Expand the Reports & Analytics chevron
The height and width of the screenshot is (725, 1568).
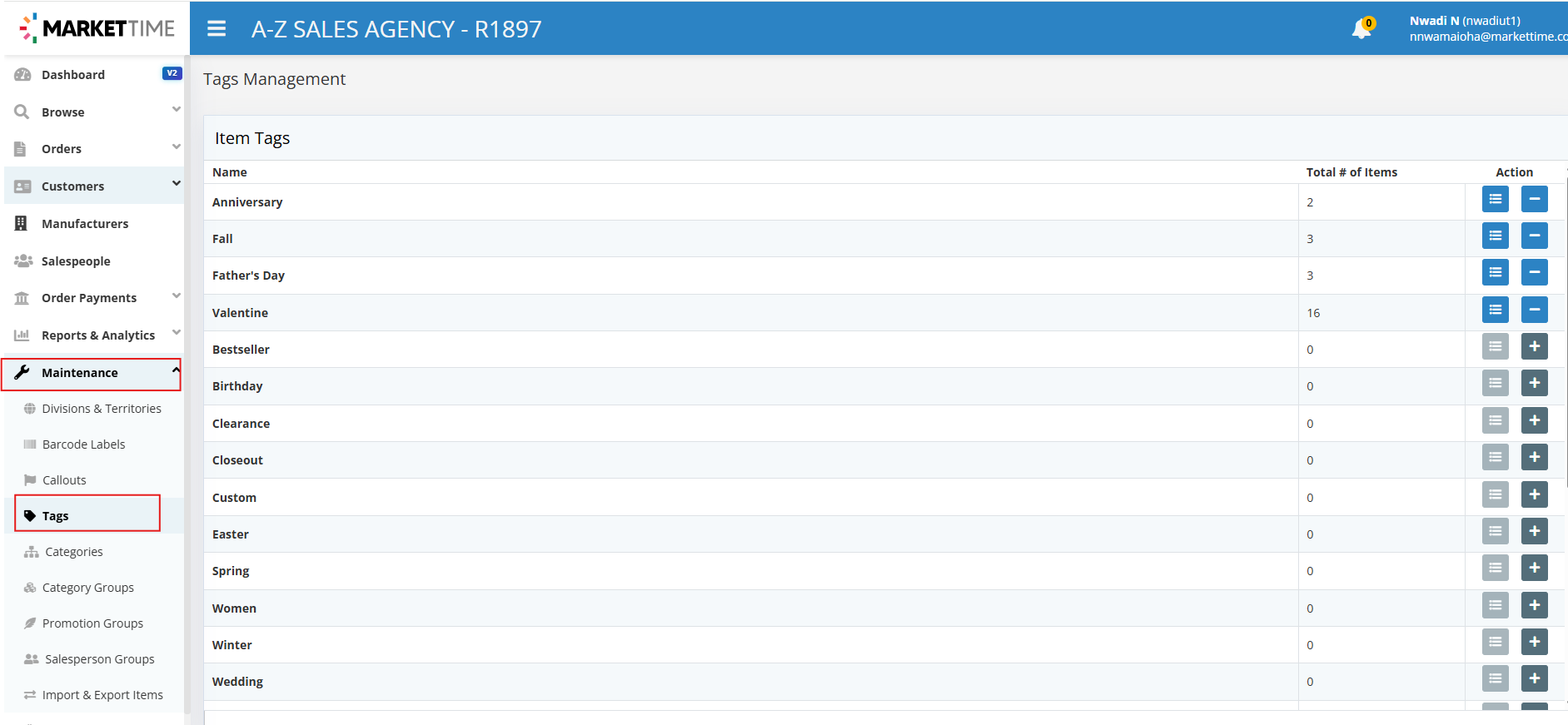[x=176, y=332]
